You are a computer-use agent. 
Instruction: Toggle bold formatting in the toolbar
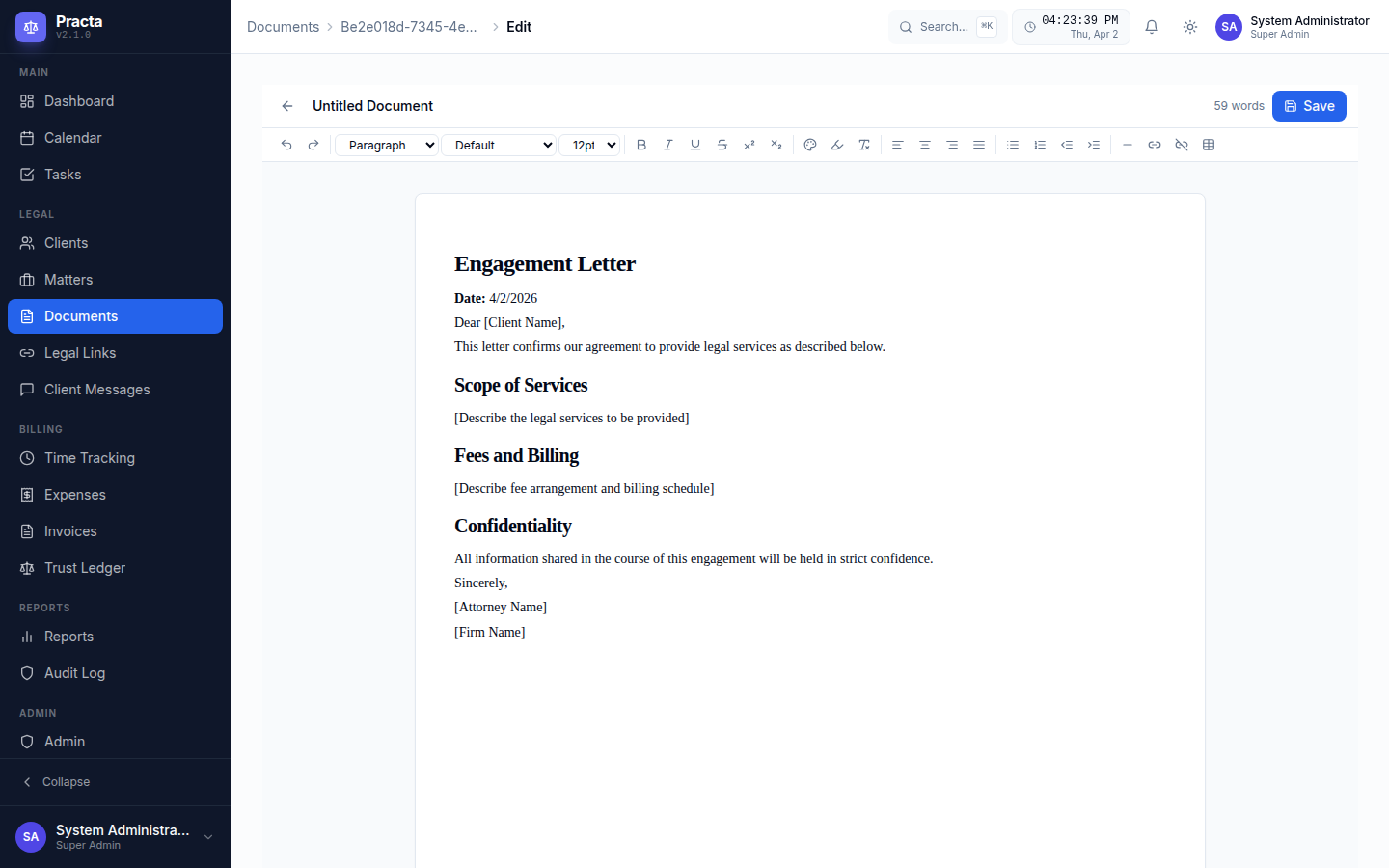641,145
